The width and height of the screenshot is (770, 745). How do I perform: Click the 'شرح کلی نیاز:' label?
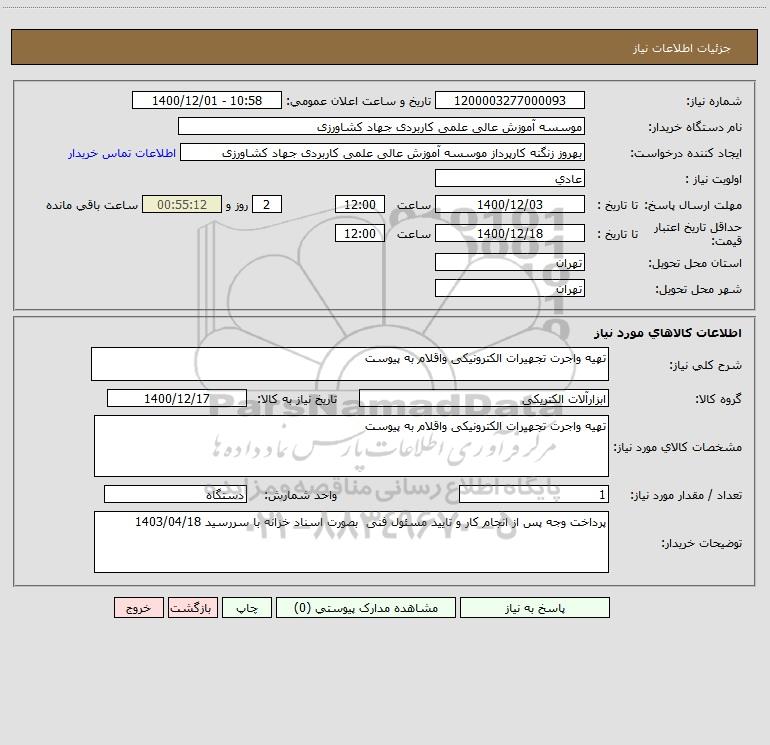tap(706, 365)
